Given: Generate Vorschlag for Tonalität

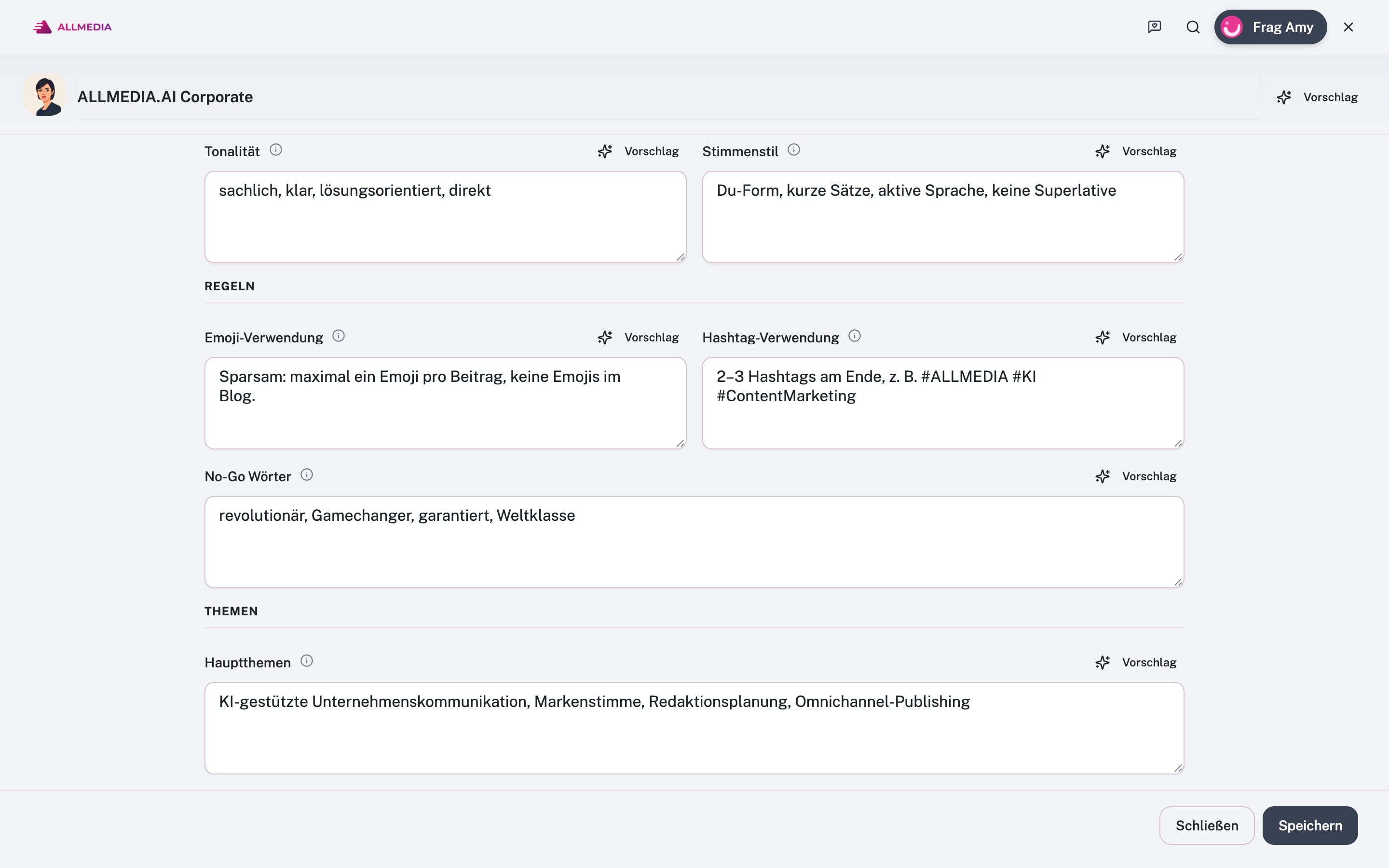Looking at the screenshot, I should pos(638,151).
